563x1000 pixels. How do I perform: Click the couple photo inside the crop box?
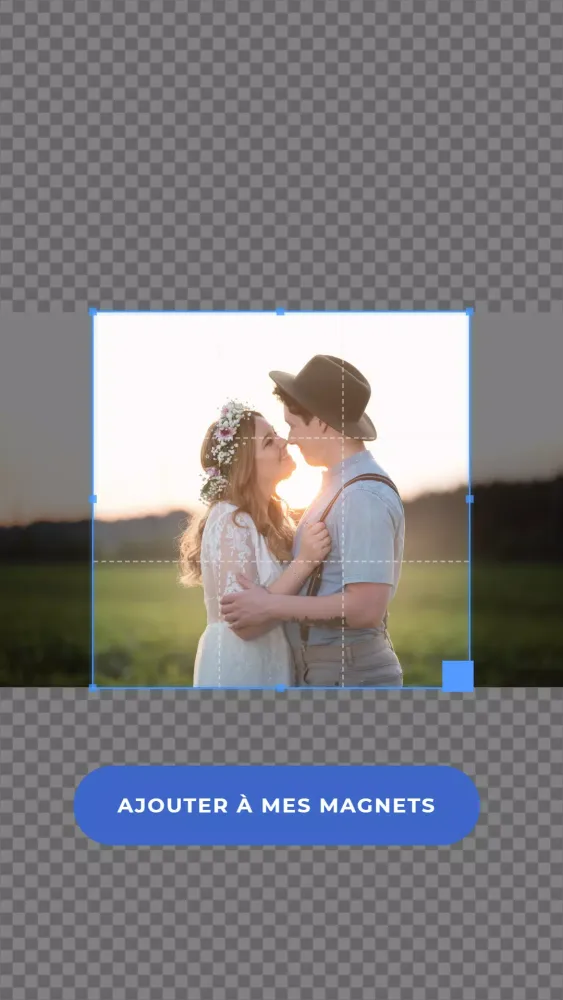point(281,499)
